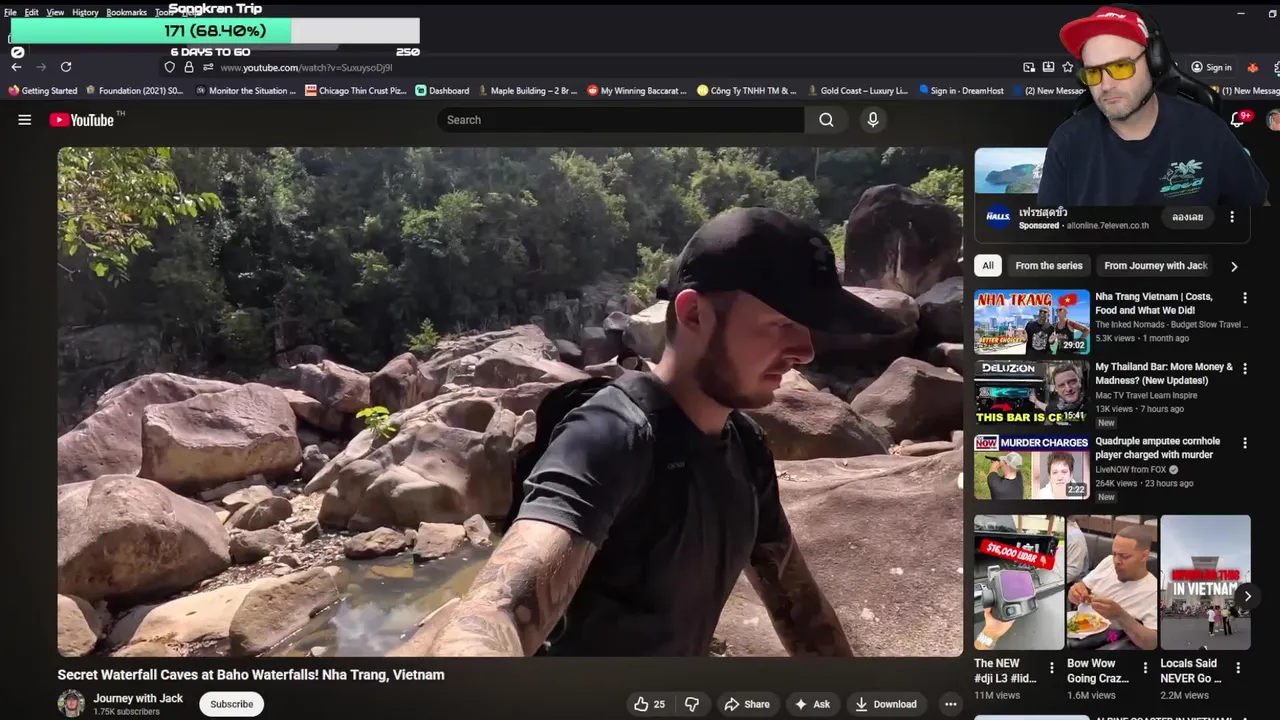Image resolution: width=1280 pixels, height=720 pixels.
Task: Subscribe to Journey with Jack
Action: click(x=231, y=704)
